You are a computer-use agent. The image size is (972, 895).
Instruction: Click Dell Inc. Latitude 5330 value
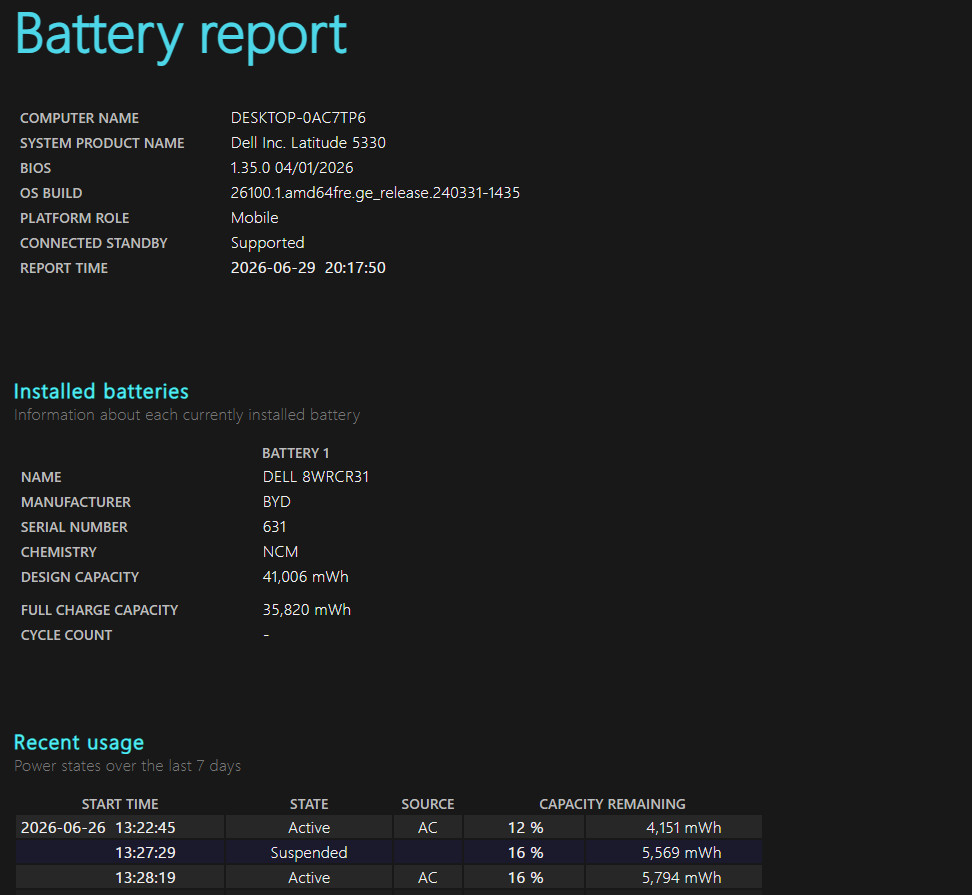point(308,143)
